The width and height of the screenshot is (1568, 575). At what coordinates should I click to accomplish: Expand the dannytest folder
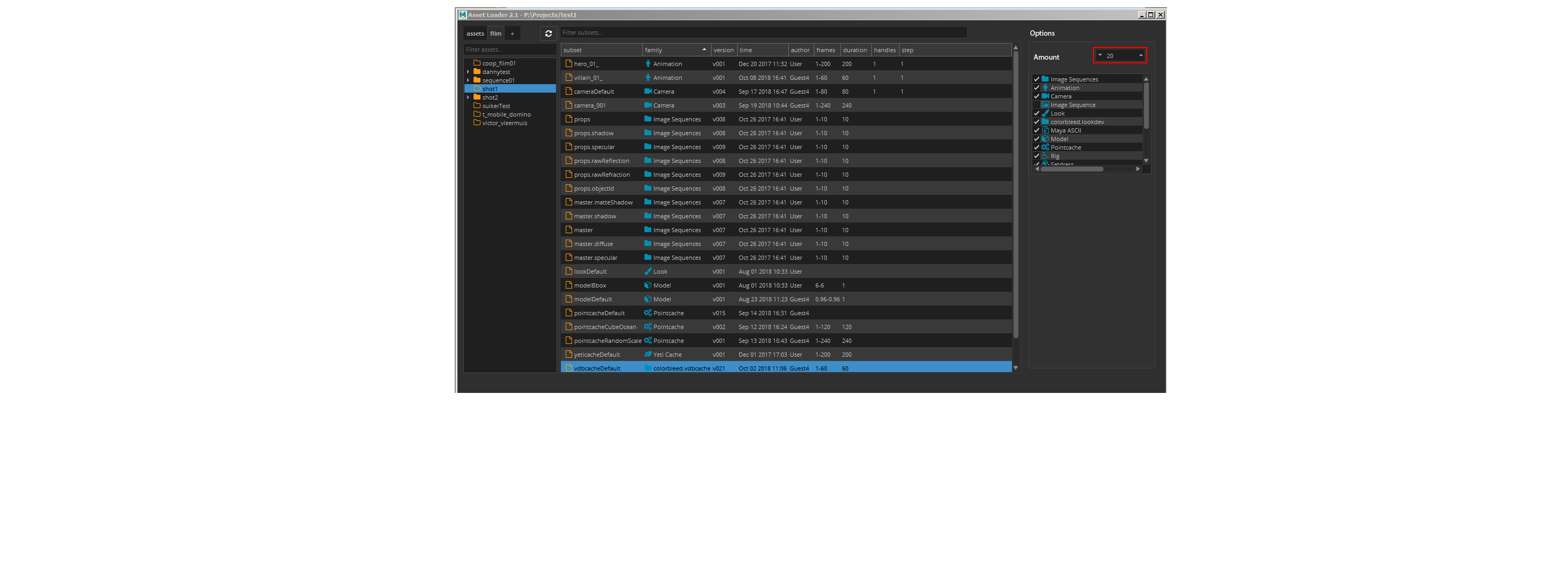click(468, 72)
